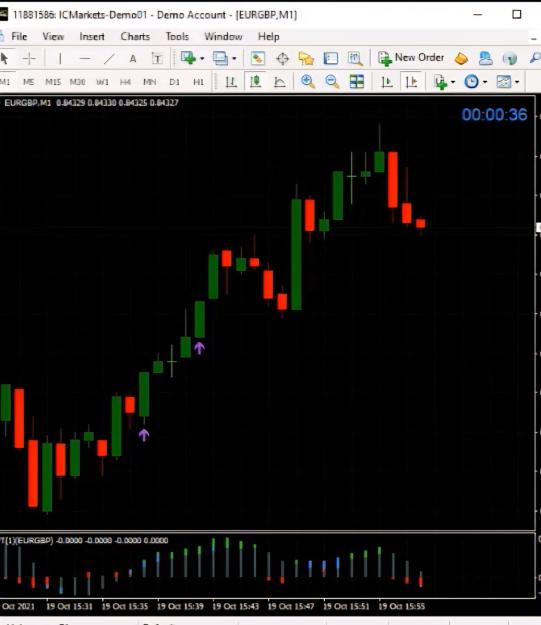
Task: Switch timeframe to MN
Action: (150, 82)
